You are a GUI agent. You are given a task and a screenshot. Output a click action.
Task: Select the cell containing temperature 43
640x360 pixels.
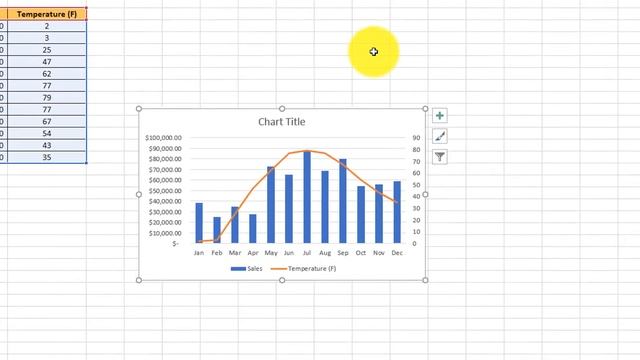47,145
